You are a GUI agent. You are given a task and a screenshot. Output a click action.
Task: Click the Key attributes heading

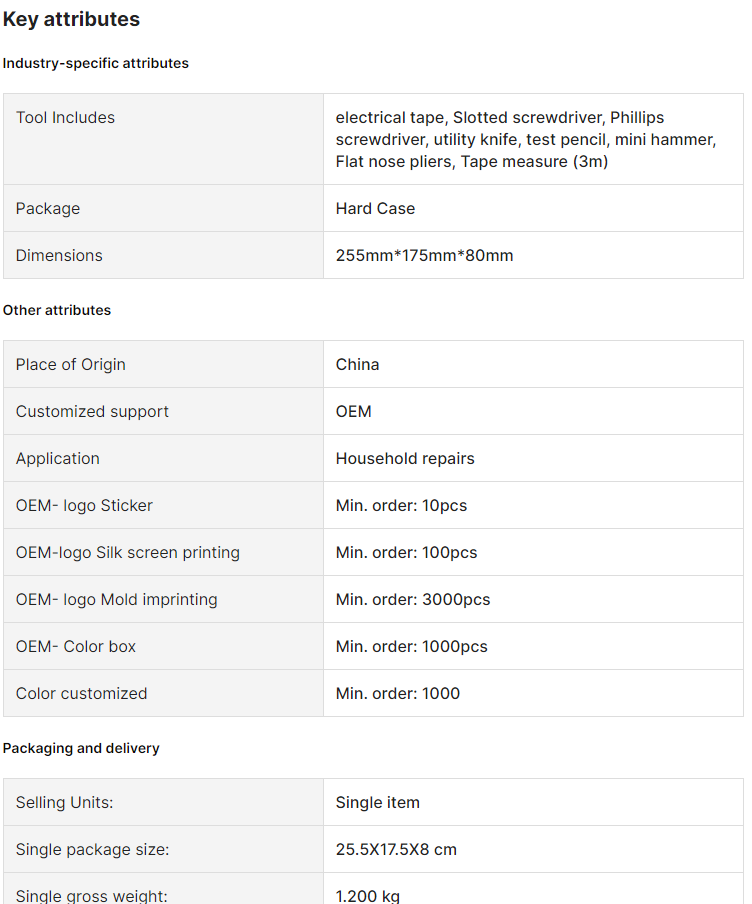tap(71, 19)
